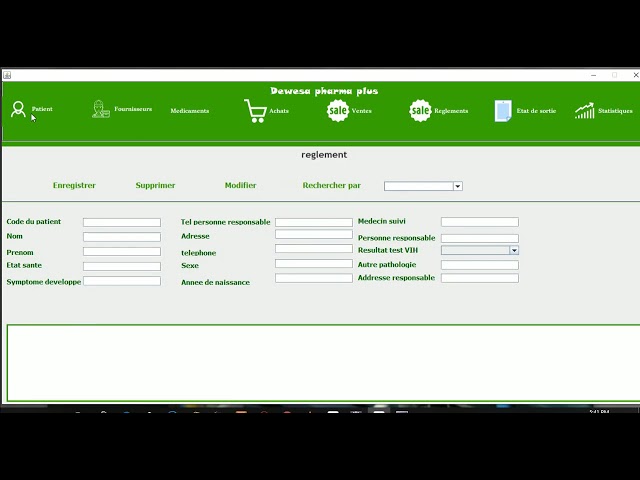Focus the Etat sante input field
640x480 pixels.
click(x=122, y=267)
